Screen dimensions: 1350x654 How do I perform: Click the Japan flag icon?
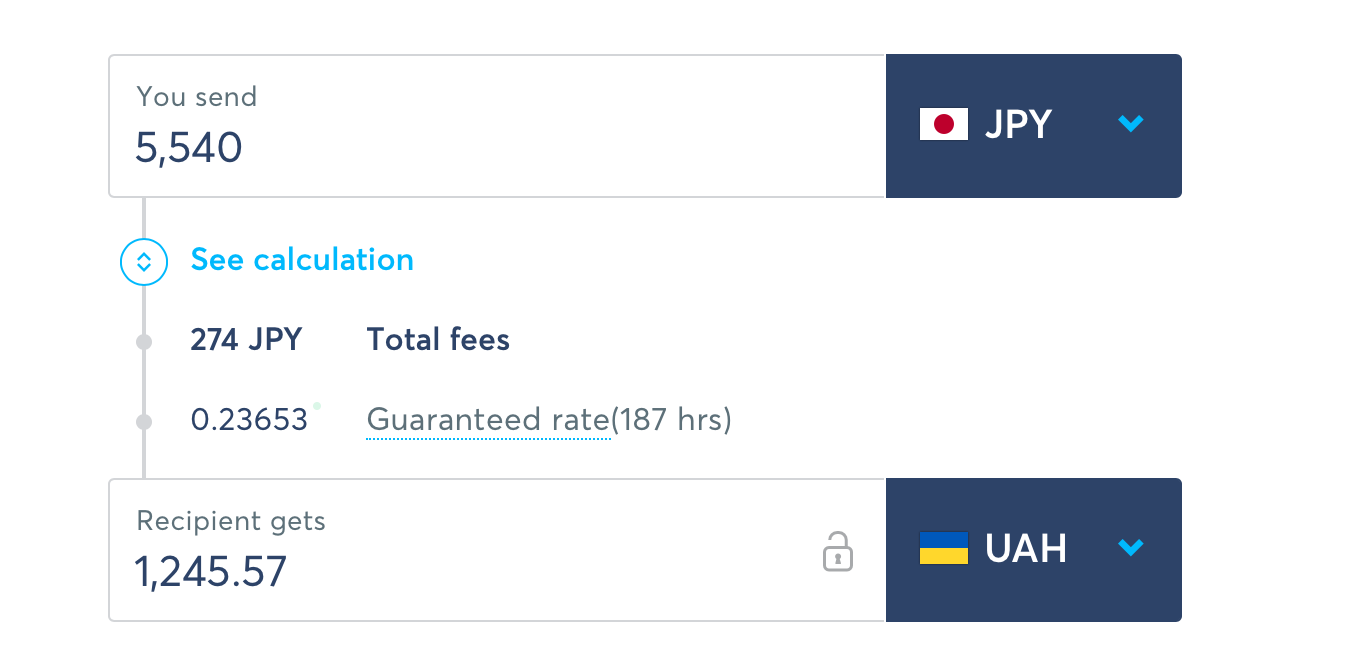point(944,125)
